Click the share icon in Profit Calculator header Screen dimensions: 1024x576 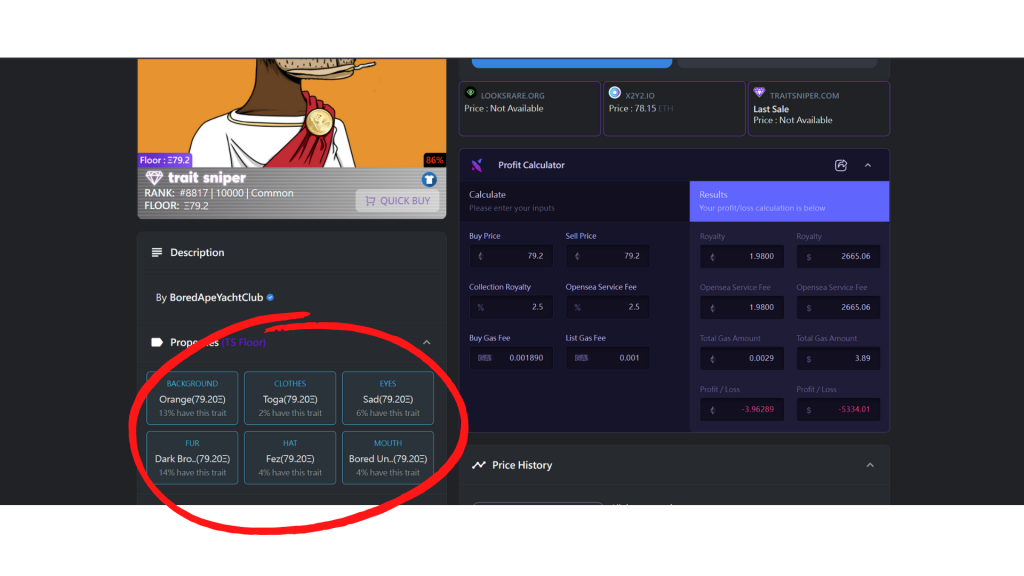point(840,165)
